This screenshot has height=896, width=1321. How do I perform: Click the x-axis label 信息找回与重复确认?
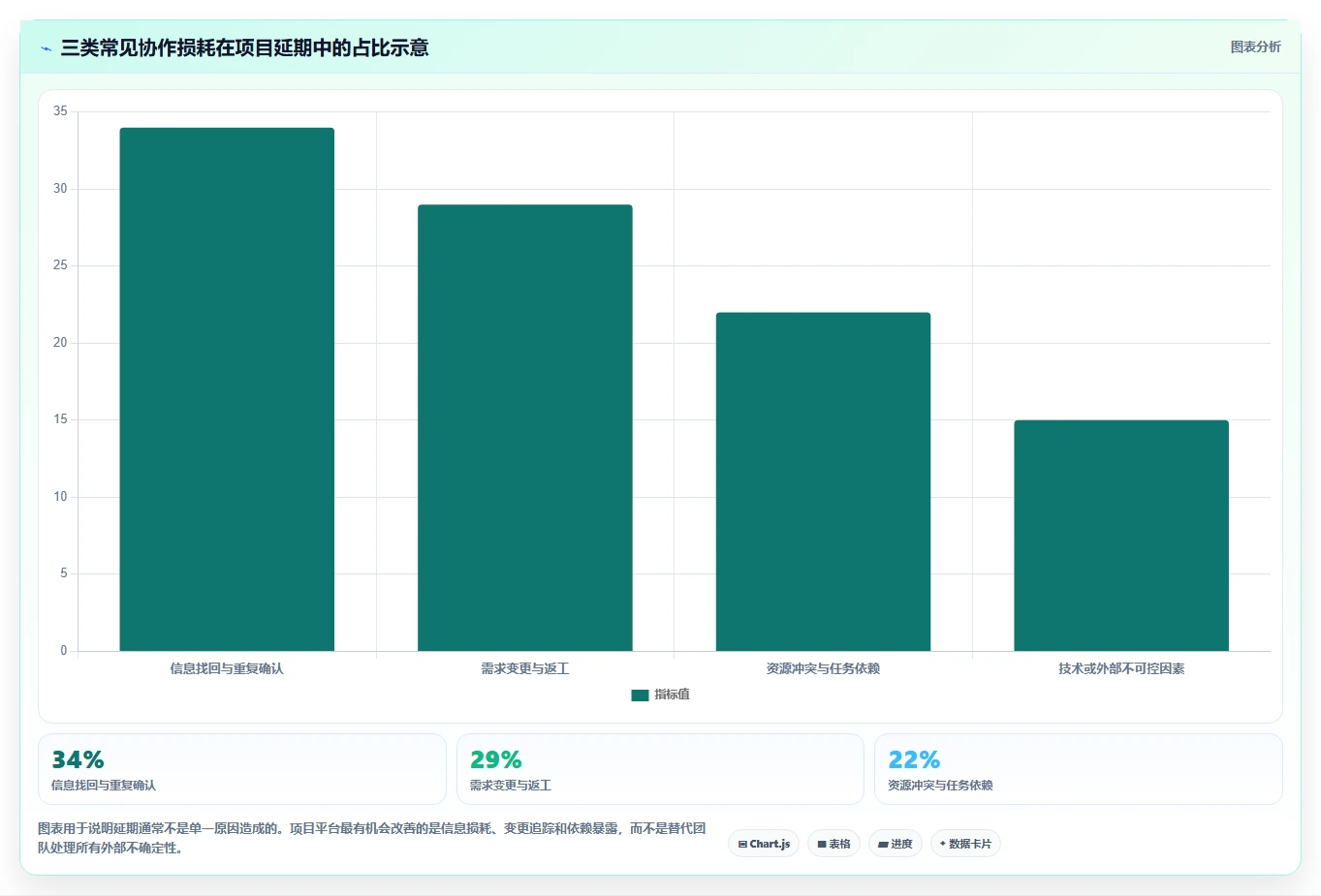[227, 668]
